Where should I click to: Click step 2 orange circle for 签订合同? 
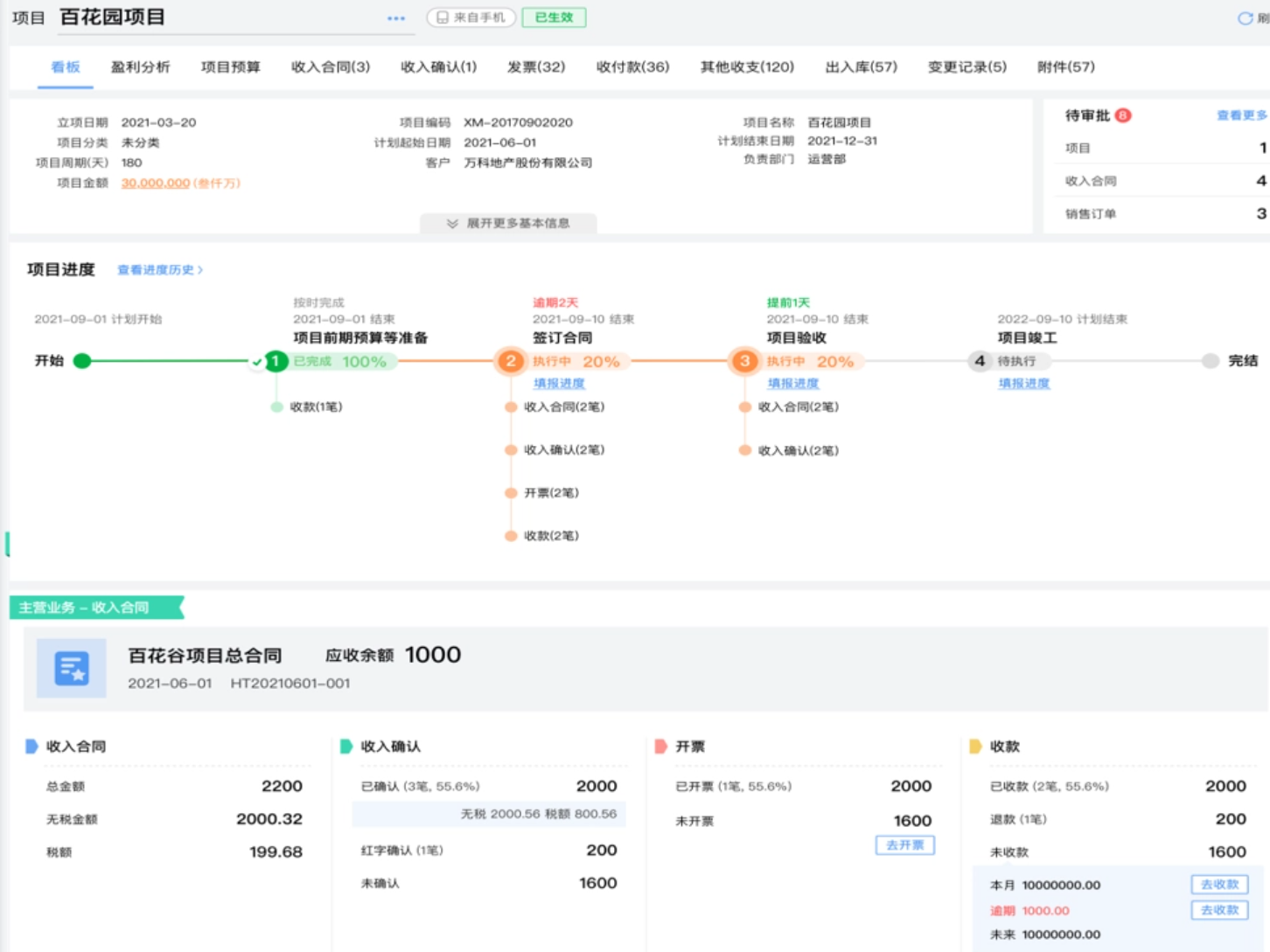coord(511,361)
